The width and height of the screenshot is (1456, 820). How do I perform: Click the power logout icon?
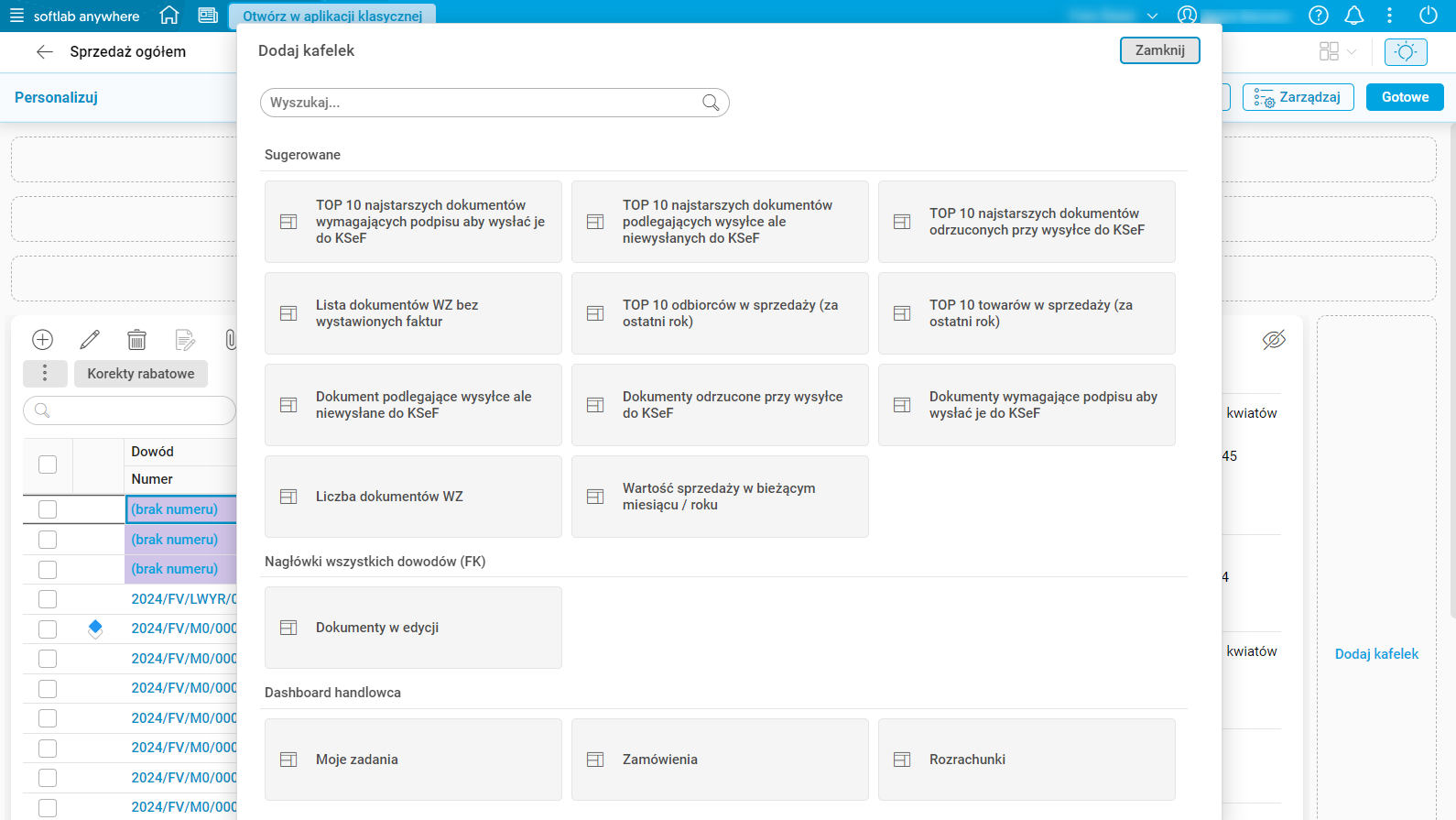(1428, 16)
